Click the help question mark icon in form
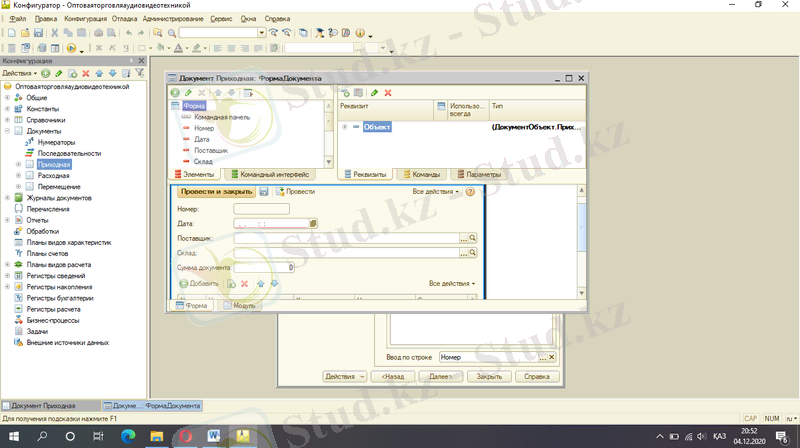800x448 pixels. pos(470,191)
